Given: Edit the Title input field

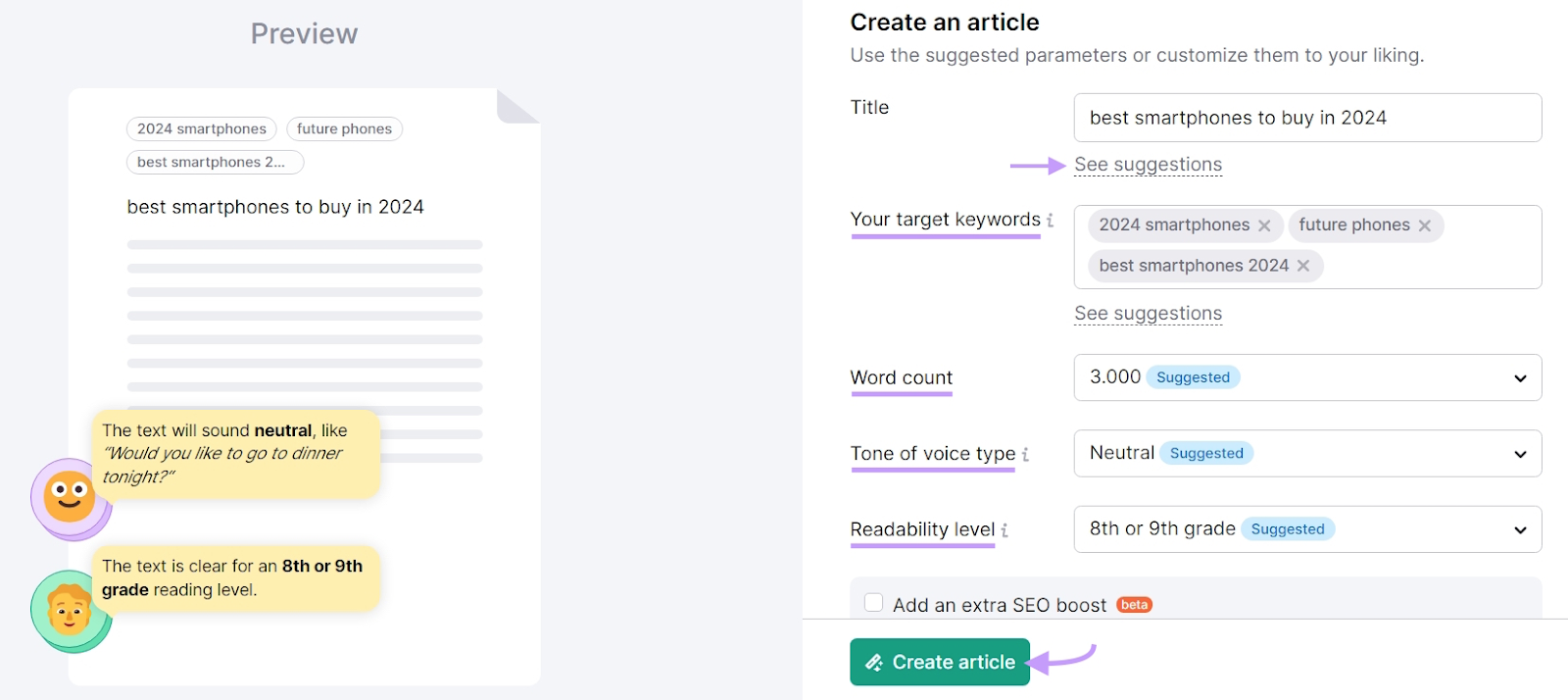Looking at the screenshot, I should [x=1307, y=118].
